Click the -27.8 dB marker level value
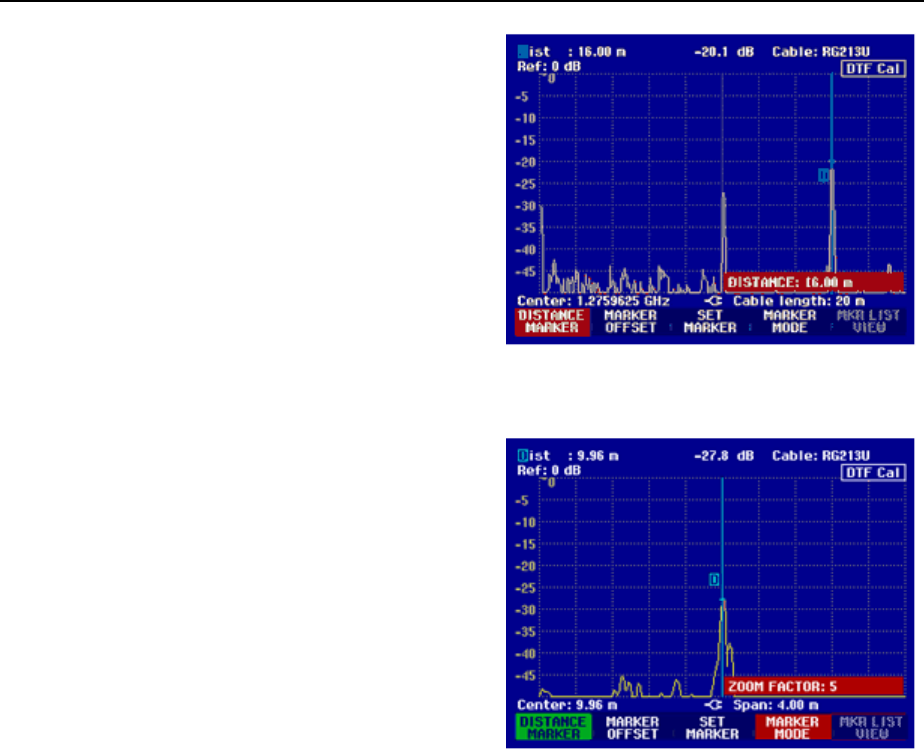Viewport: 924px width, 750px height. (724, 456)
